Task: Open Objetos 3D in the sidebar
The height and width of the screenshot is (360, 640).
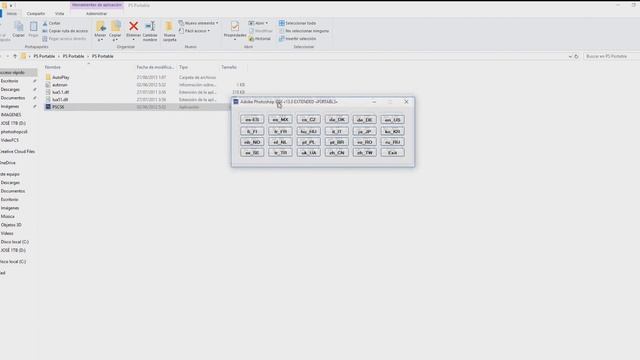Action: (11, 225)
